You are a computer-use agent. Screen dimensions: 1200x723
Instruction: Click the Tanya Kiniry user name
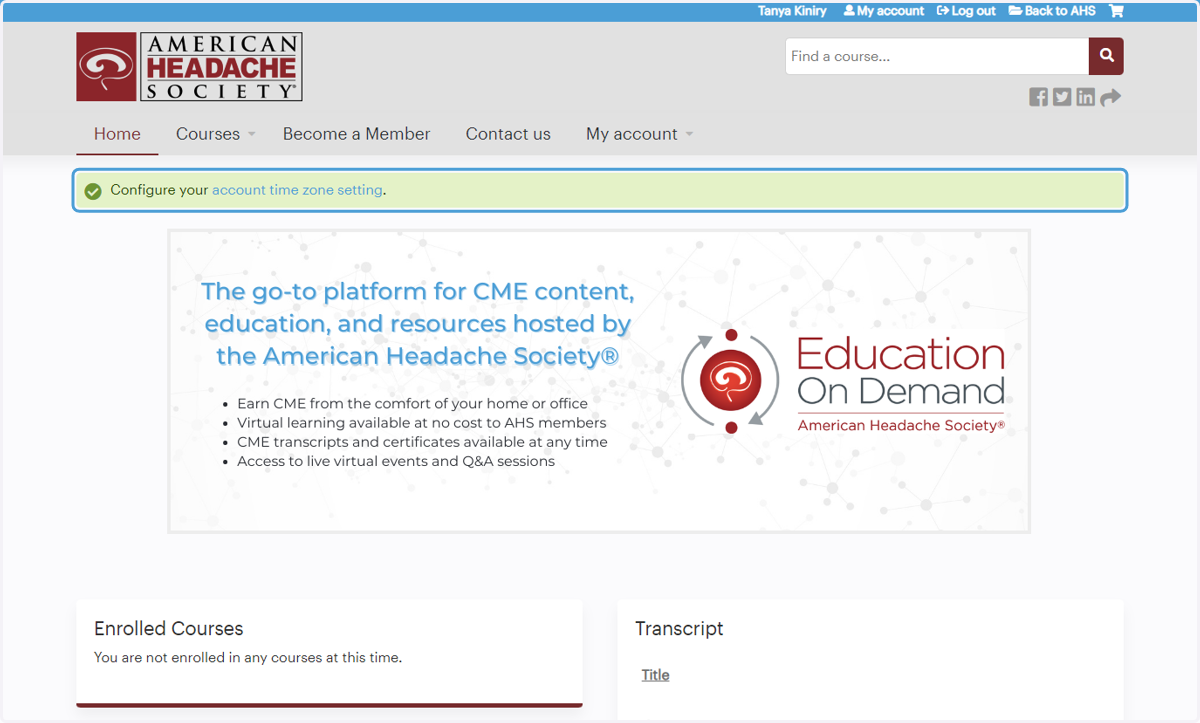coord(792,11)
